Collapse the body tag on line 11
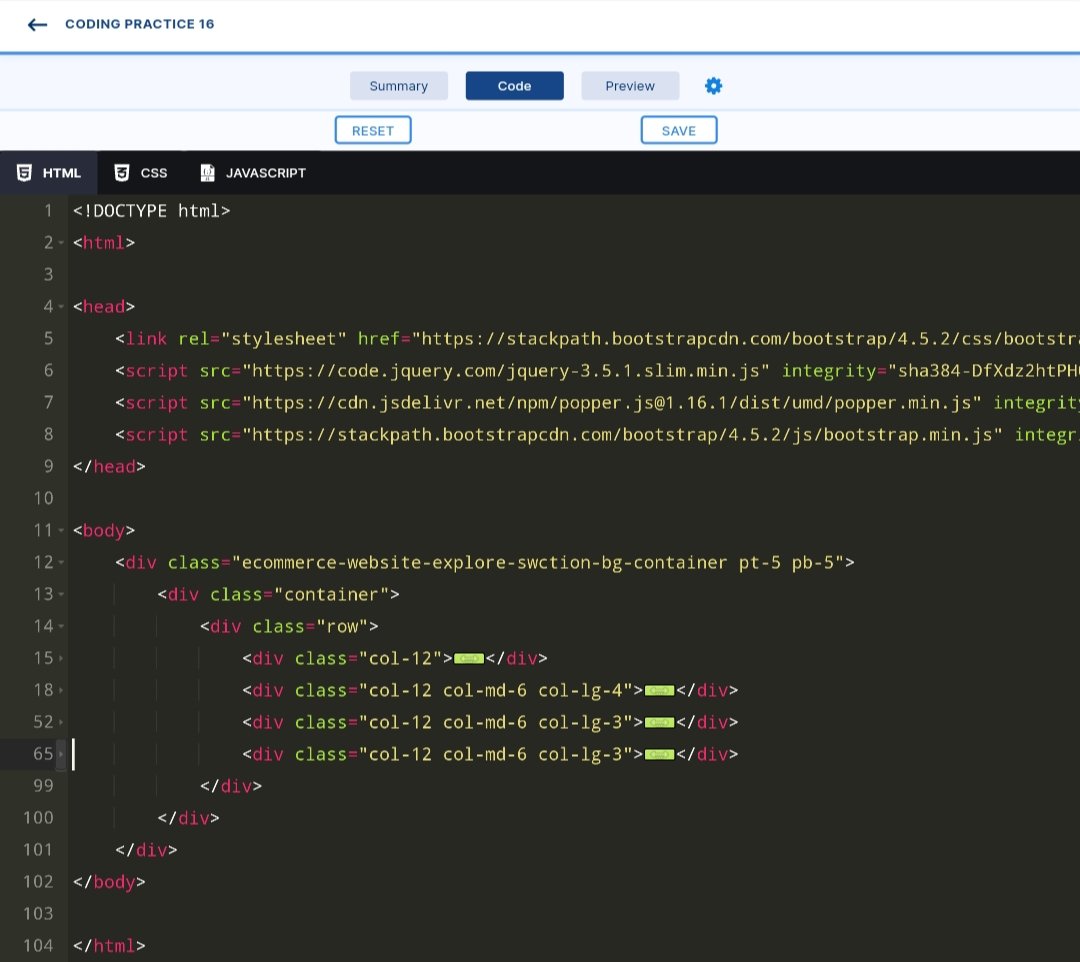Screen dimensions: 1080x962 (x=61, y=531)
